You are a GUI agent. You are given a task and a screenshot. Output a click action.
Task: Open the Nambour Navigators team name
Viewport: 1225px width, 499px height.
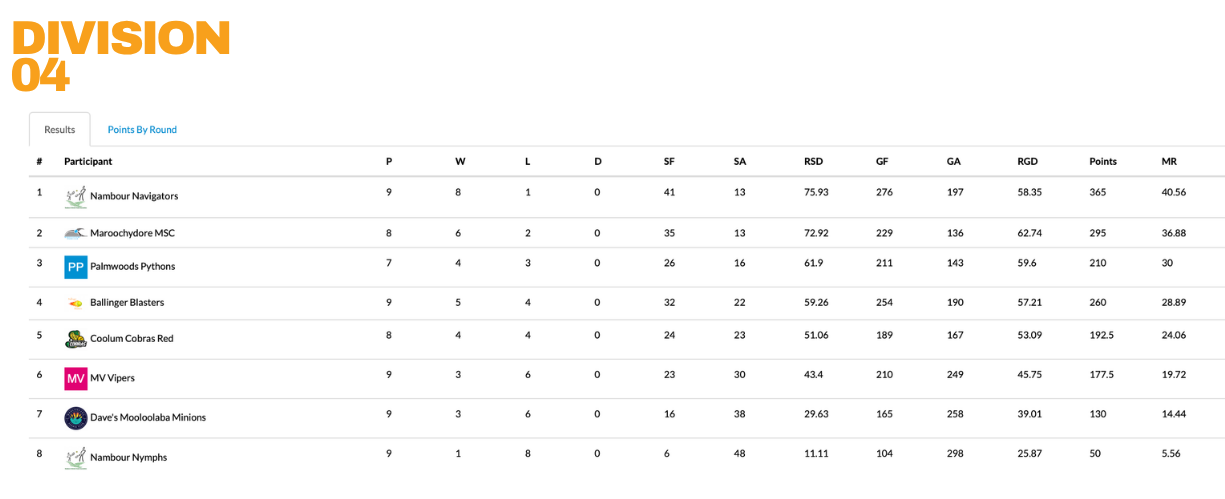pos(134,196)
